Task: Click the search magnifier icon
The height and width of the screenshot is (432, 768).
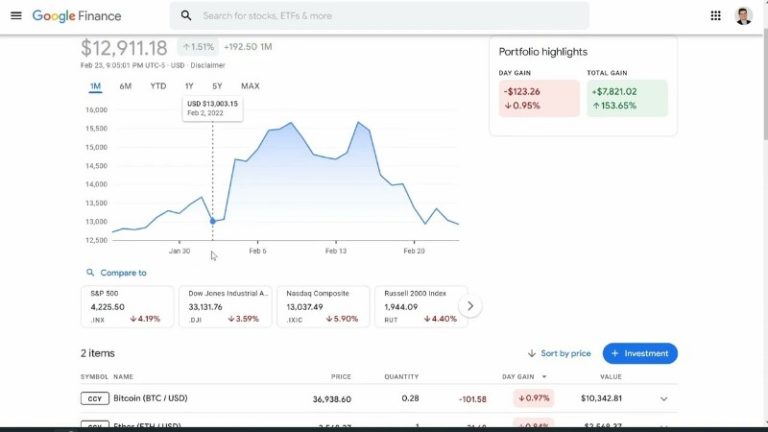Action: (x=186, y=16)
